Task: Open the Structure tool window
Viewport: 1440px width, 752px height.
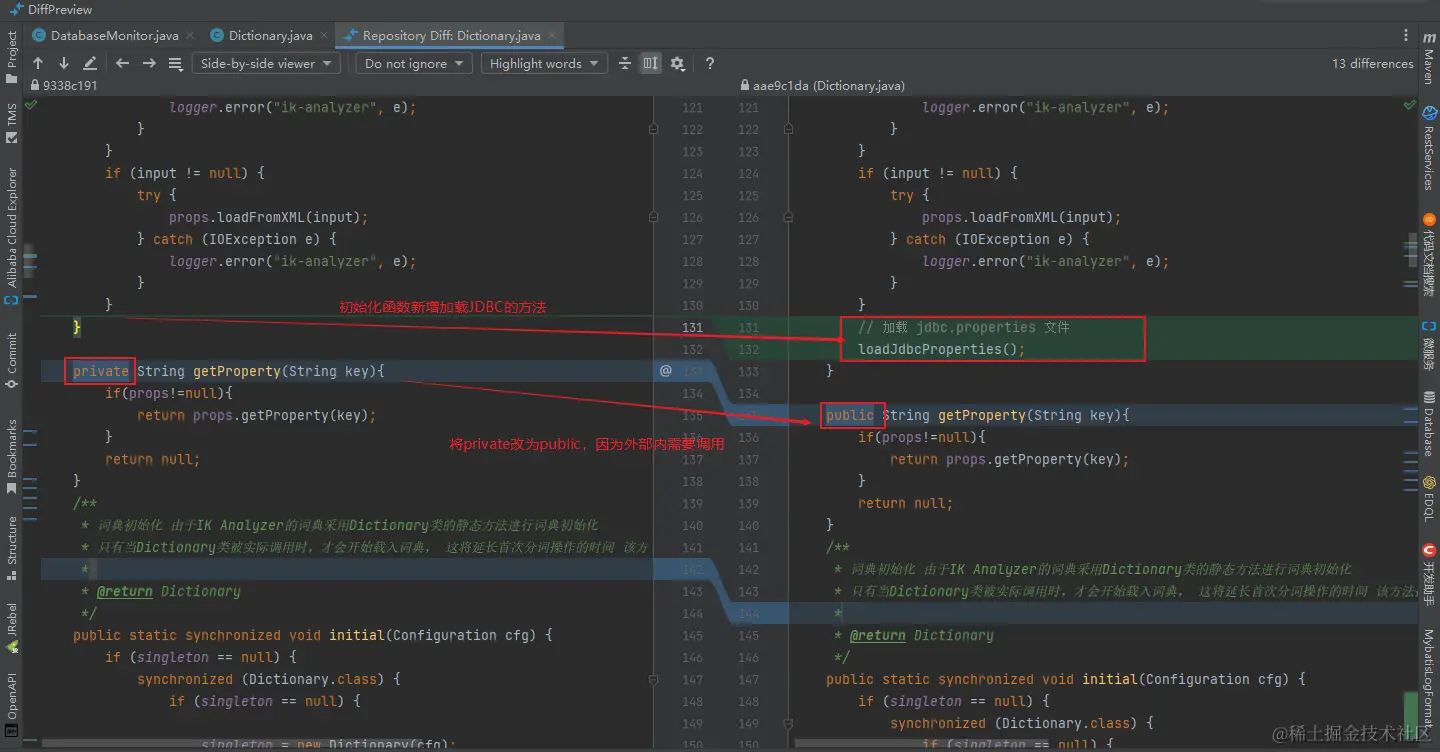Action: click(x=12, y=548)
